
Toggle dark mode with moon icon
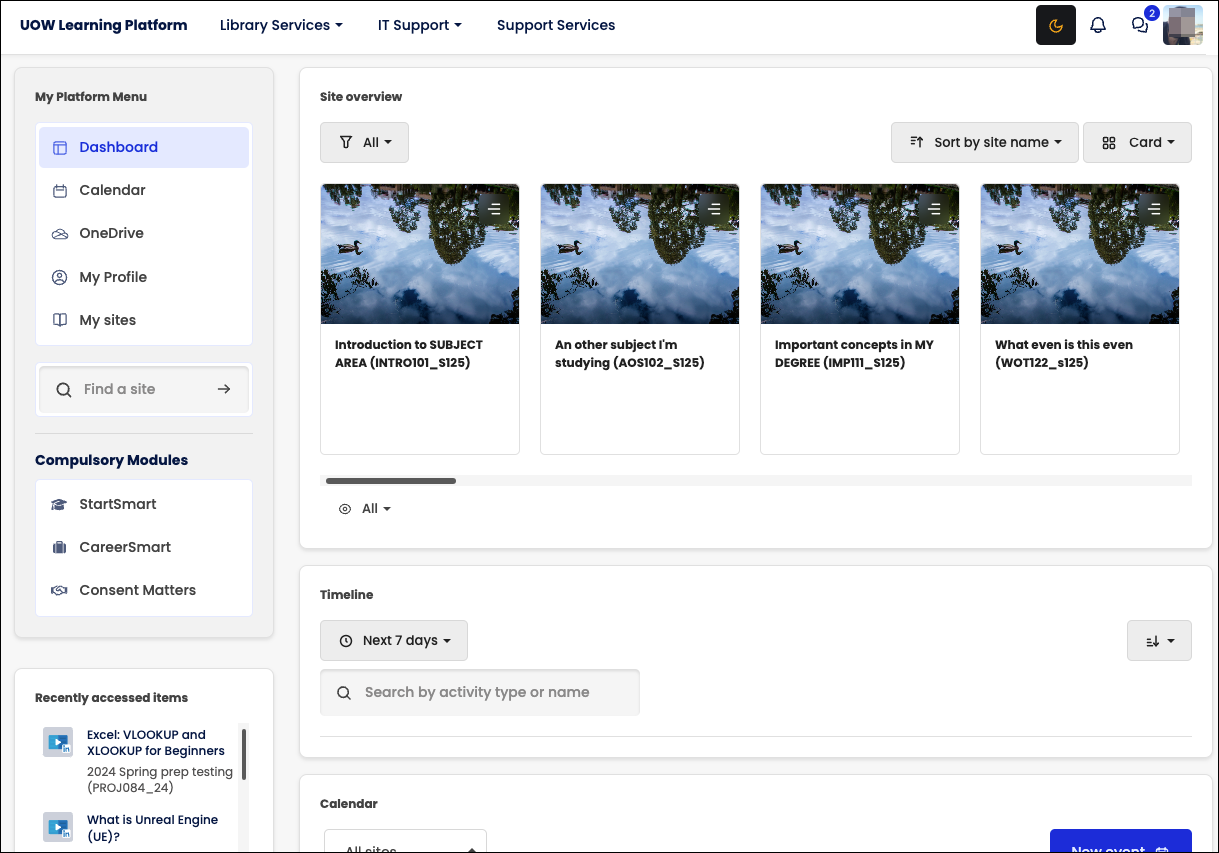(x=1055, y=25)
